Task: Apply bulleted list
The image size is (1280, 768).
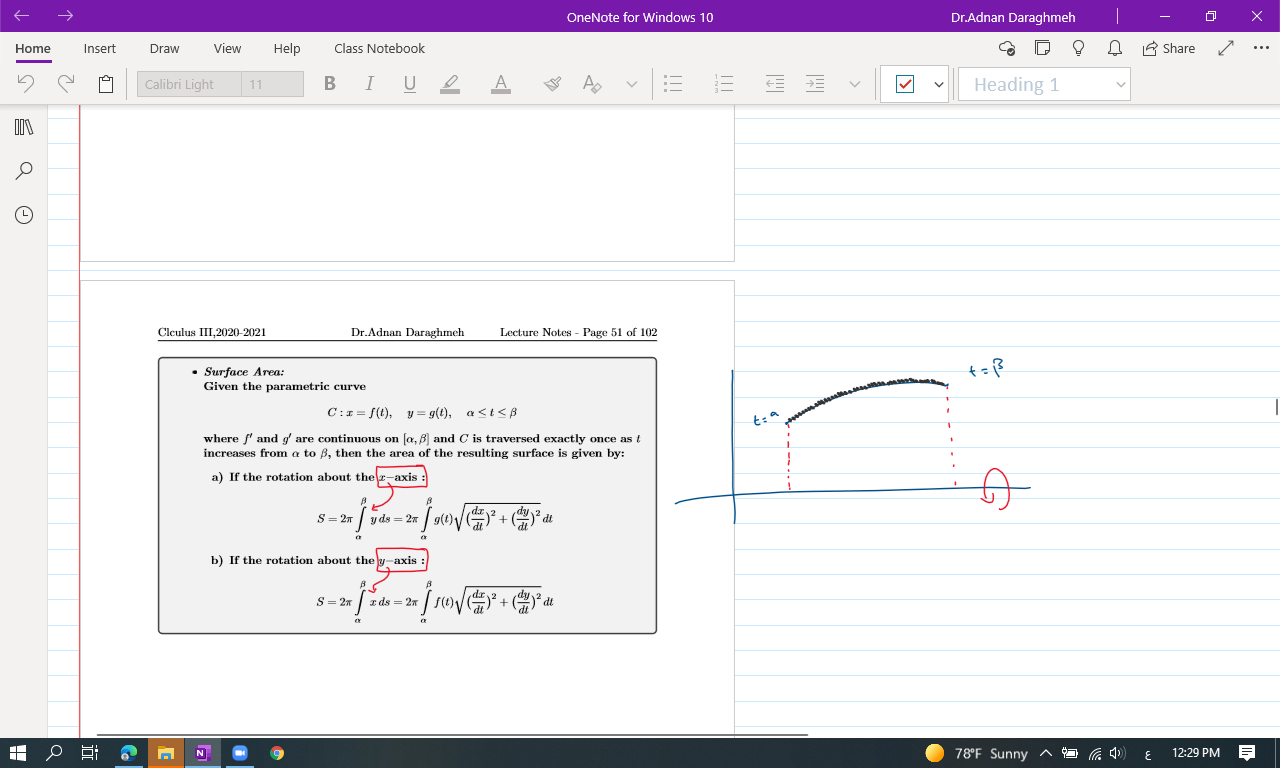Action: (x=674, y=84)
